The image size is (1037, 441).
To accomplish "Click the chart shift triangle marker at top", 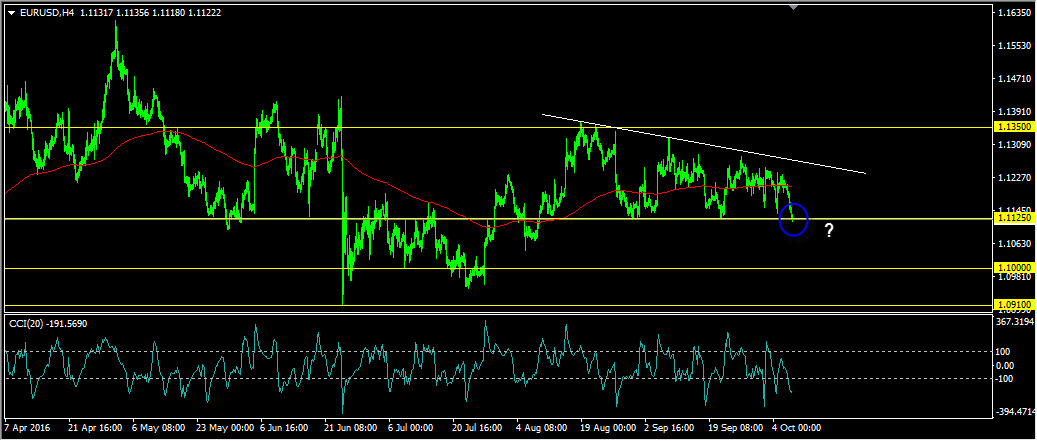I will pyautogui.click(x=794, y=7).
